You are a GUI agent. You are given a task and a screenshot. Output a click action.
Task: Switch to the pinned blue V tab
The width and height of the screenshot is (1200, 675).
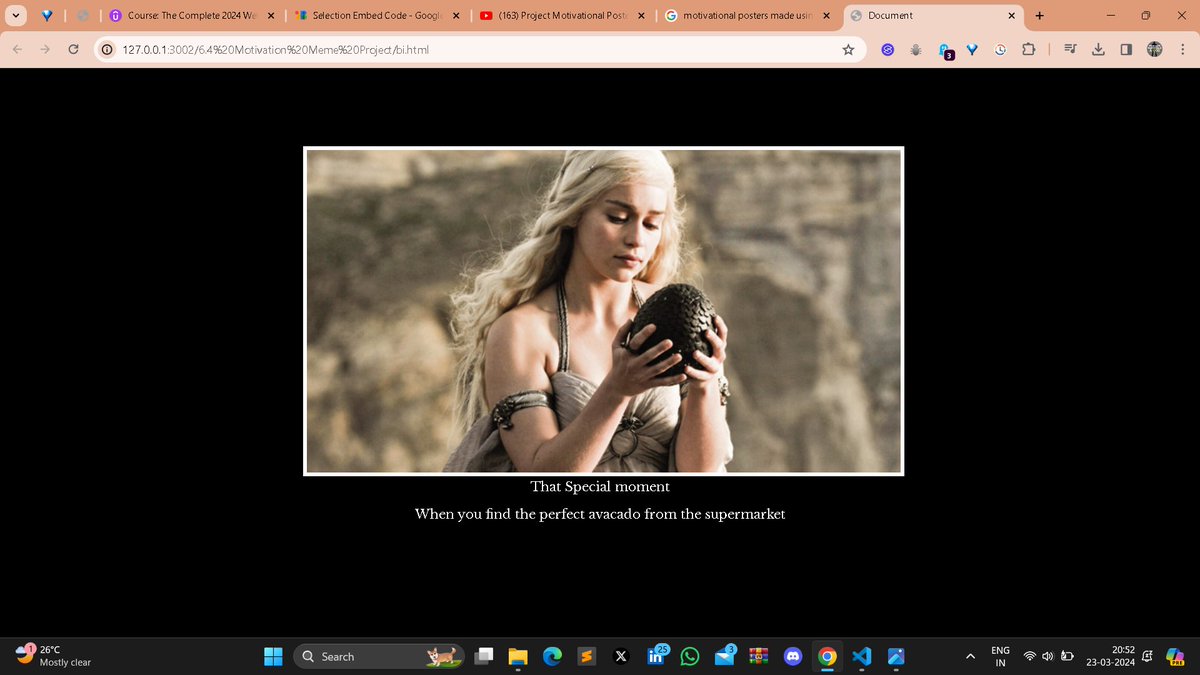click(48, 15)
